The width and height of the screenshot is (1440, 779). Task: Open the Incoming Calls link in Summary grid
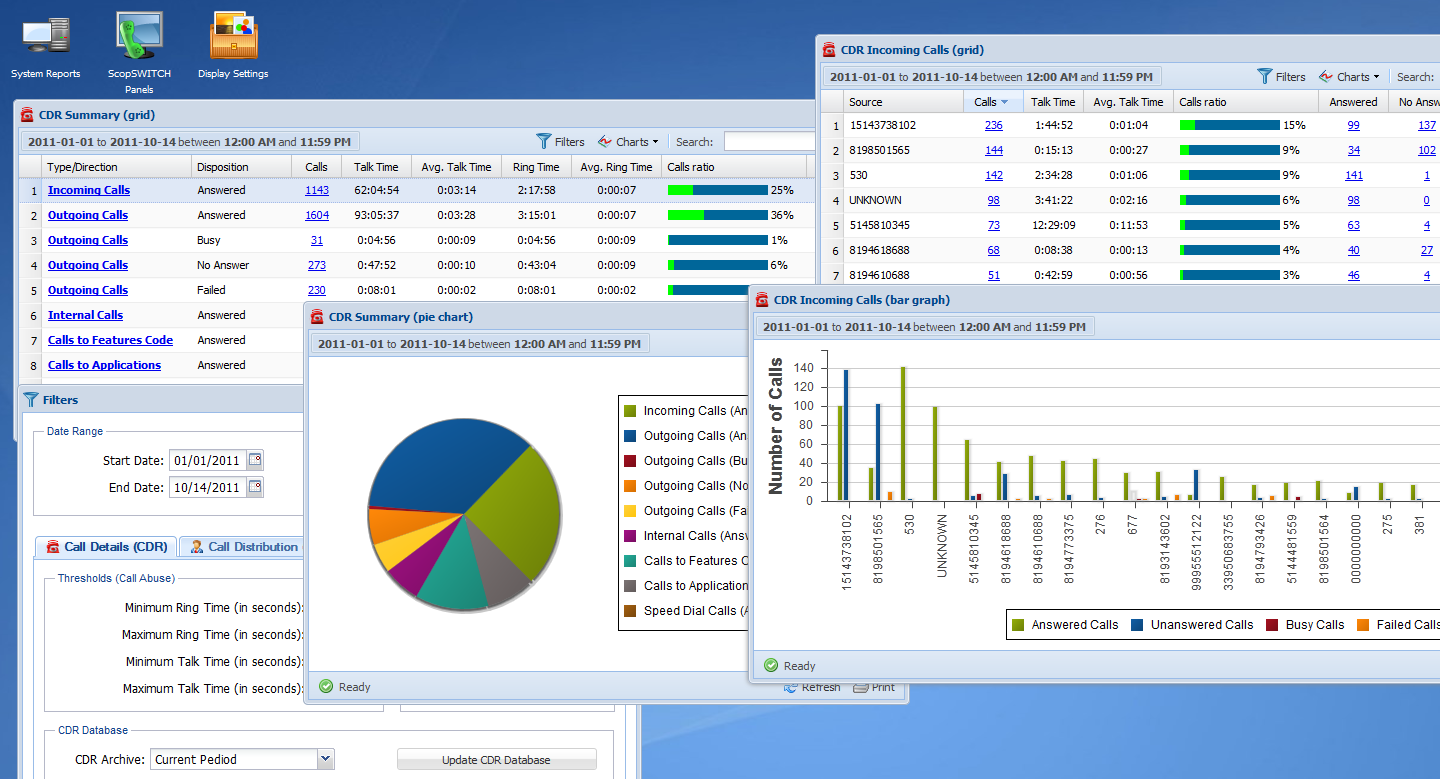pyautogui.click(x=89, y=190)
